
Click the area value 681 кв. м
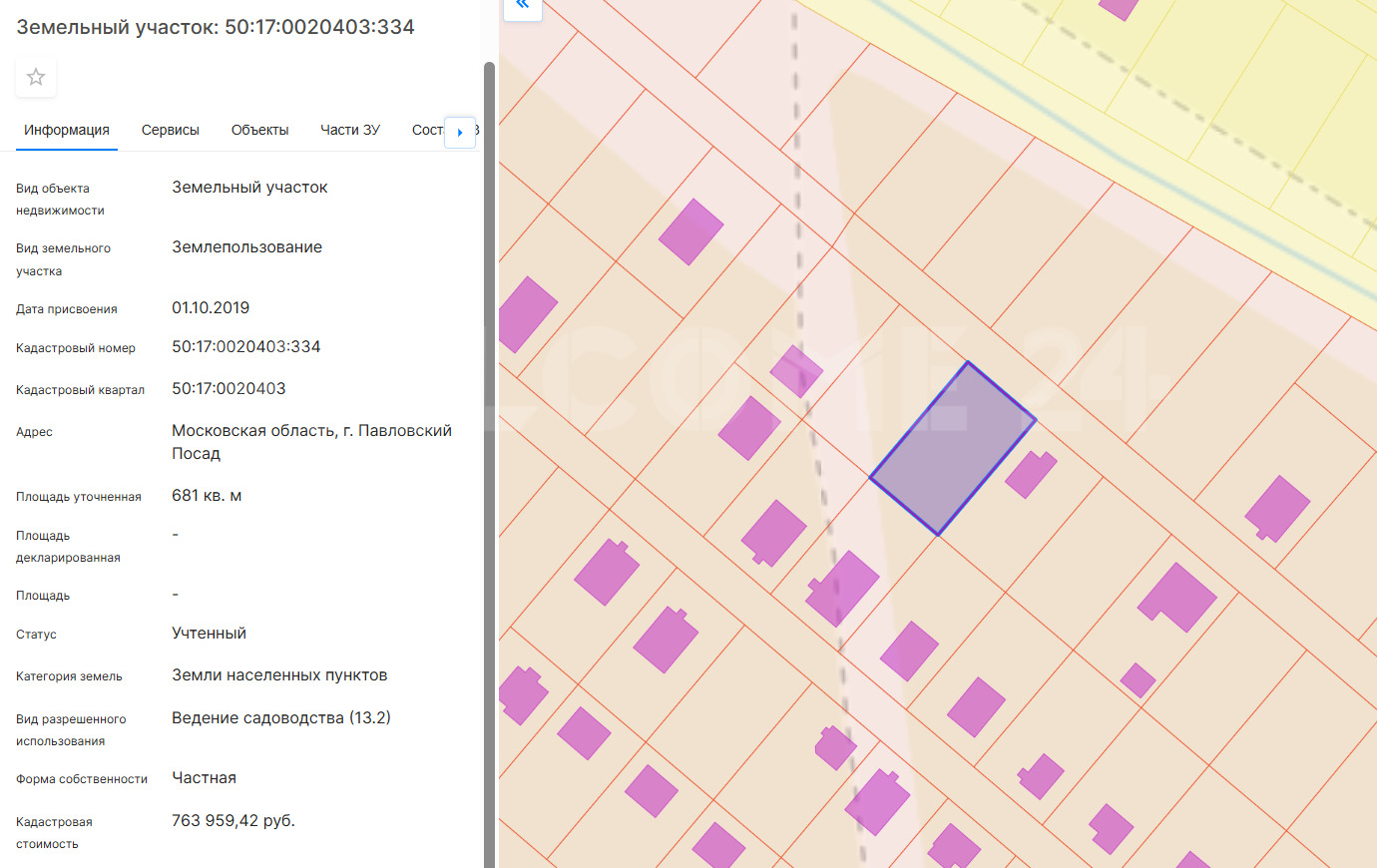207,496
